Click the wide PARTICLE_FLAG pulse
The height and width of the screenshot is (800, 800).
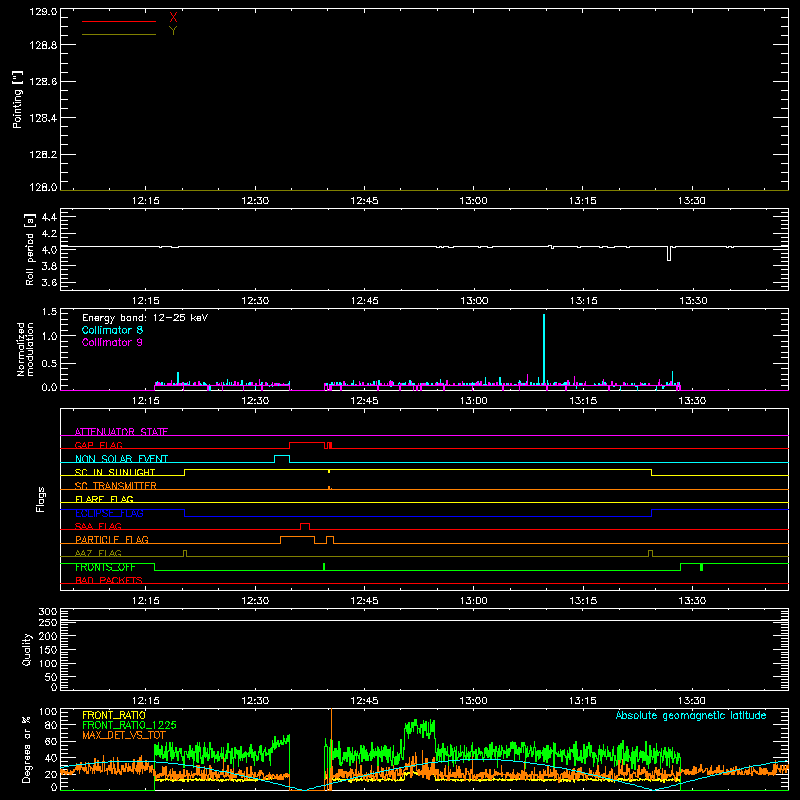pos(297,537)
